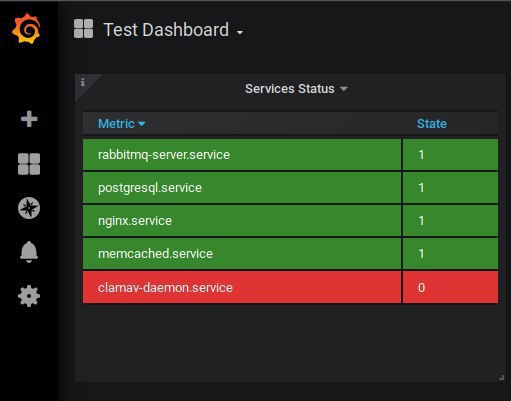511x401 pixels.
Task: Open the Test Dashboard dropdown caret
Action: click(x=240, y=33)
